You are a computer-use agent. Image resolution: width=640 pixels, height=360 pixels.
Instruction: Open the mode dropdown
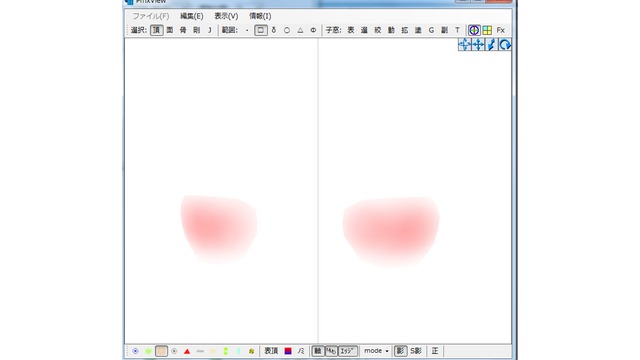point(376,351)
